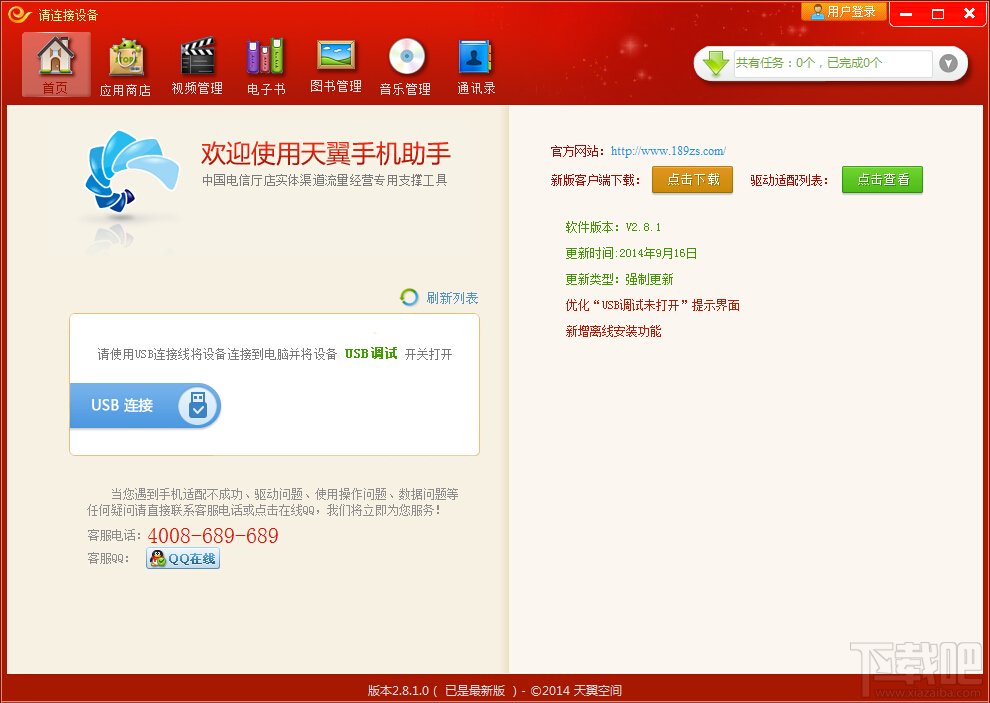Open the 通讯录 contacts section
Image resolution: width=990 pixels, height=703 pixels.
click(x=475, y=67)
